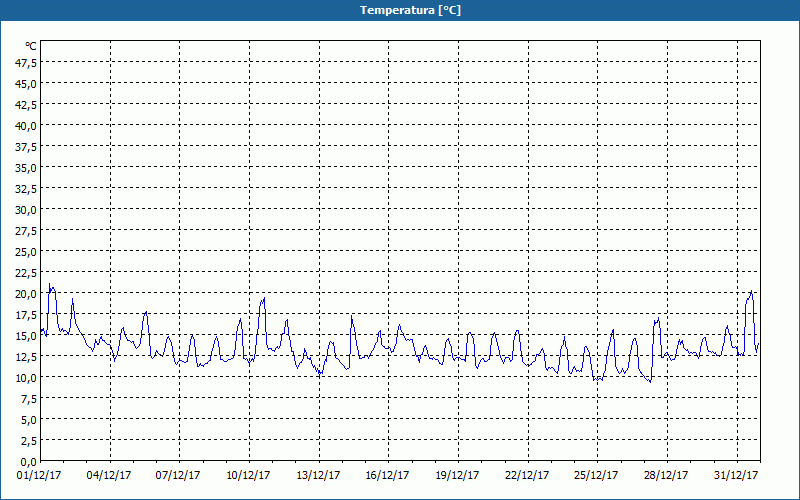
Task: Select the 22,5 y-axis label
Action: tap(27, 273)
